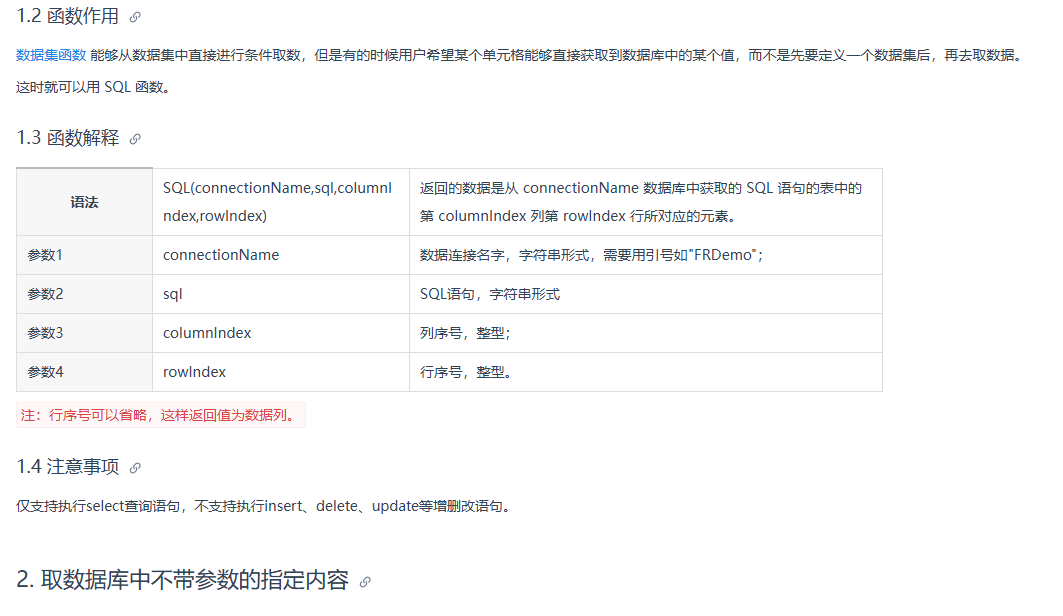Click the columnIndex parameter cell

281,333
